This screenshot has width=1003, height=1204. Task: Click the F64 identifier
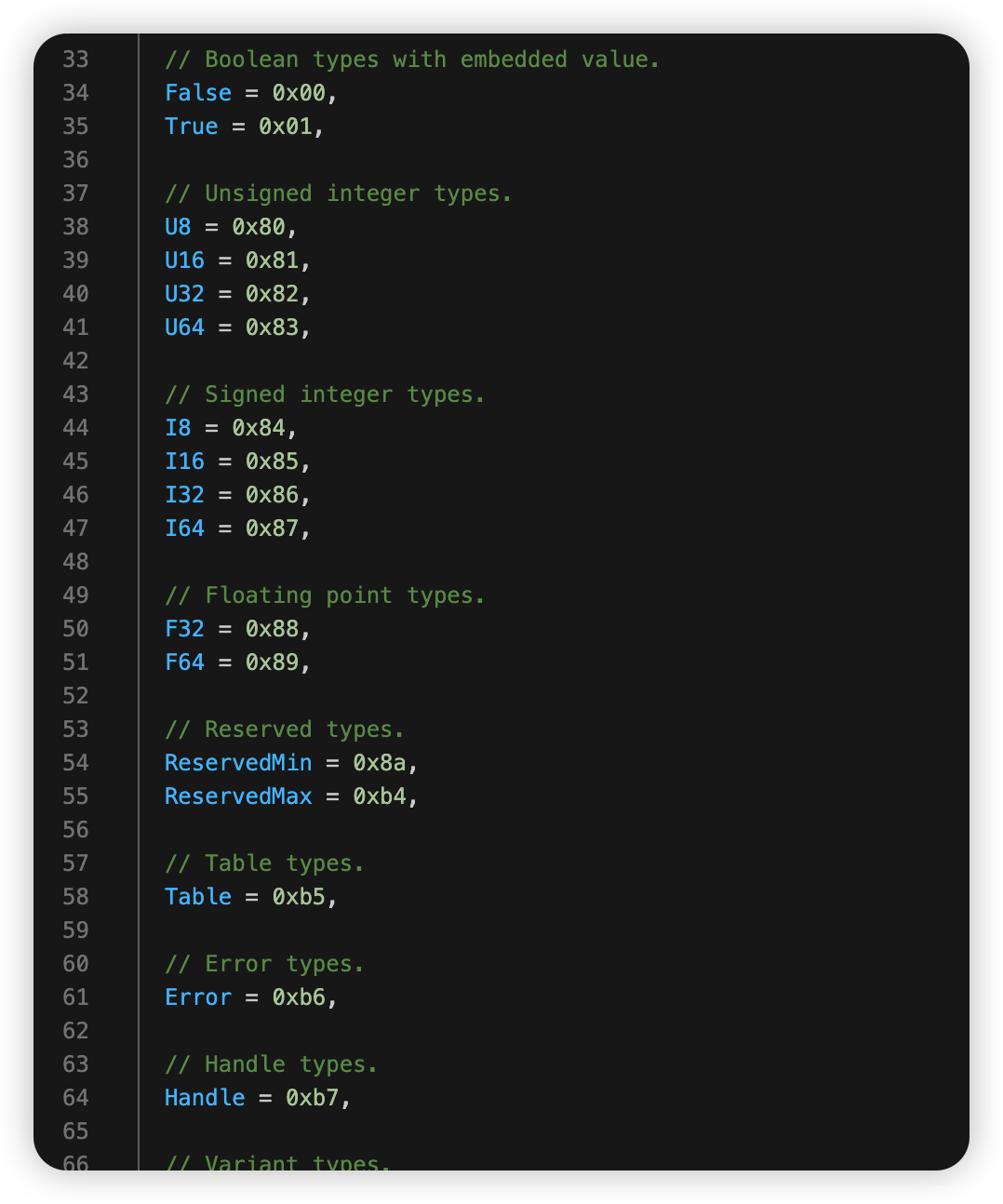184,662
